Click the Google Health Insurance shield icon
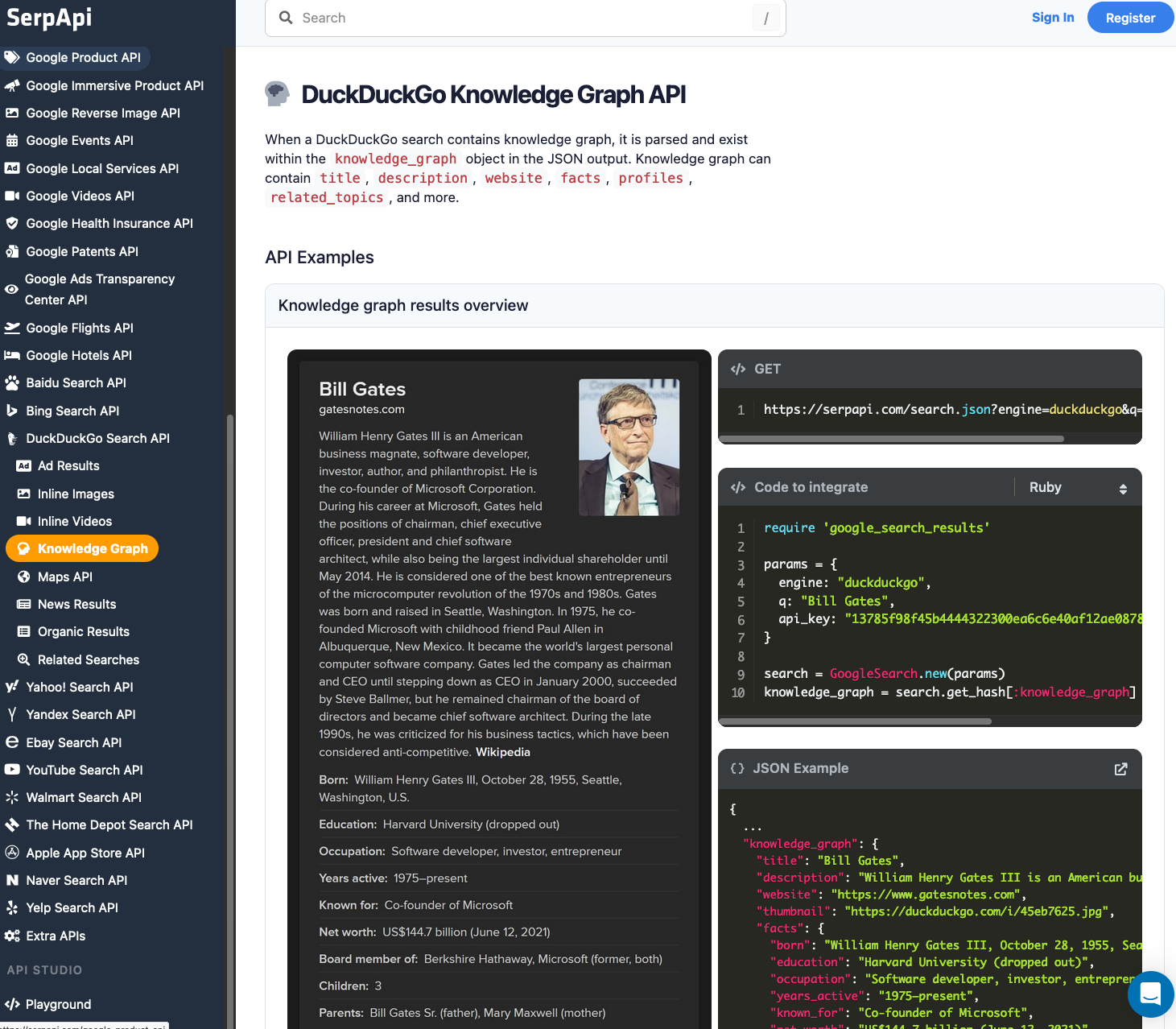The width and height of the screenshot is (1176, 1029). 12,223
